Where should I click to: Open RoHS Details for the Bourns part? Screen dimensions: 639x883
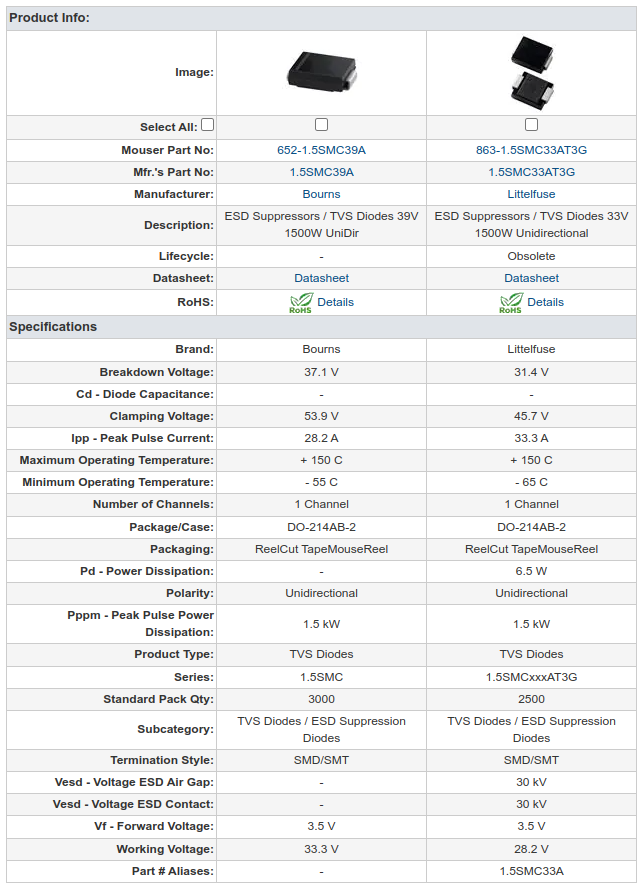335,302
